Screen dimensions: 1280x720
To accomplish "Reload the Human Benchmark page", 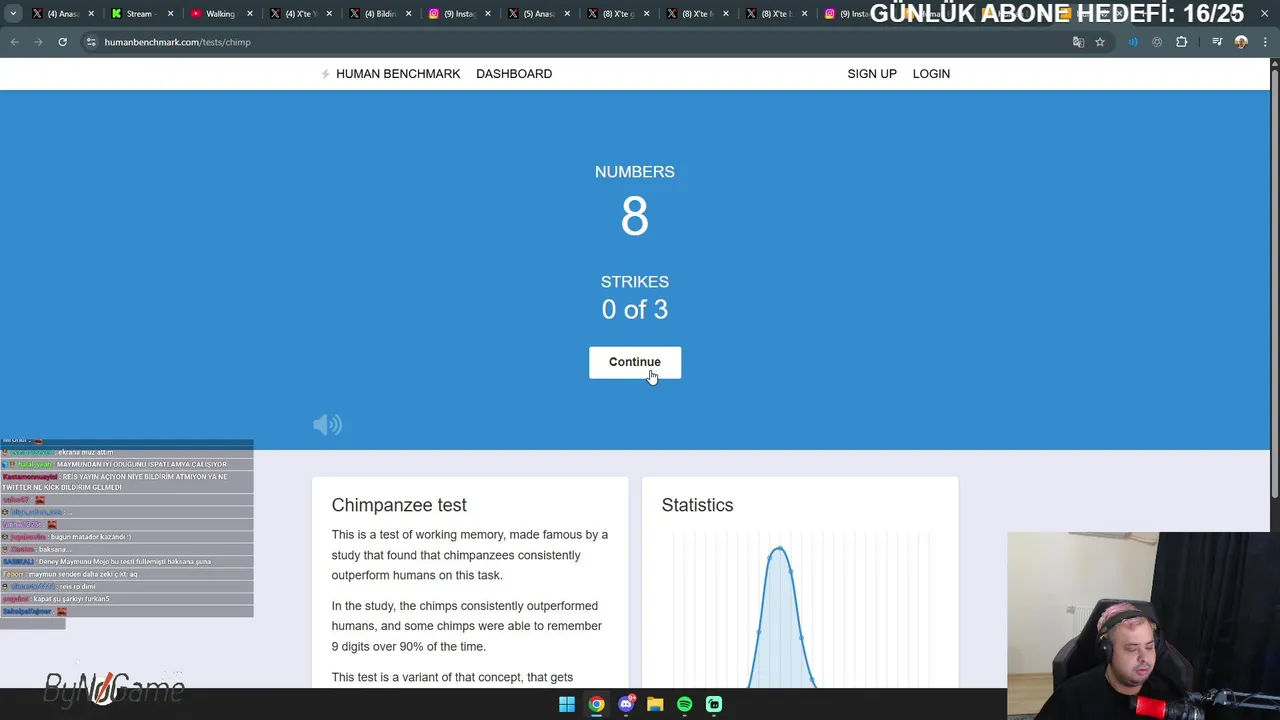I will [62, 42].
